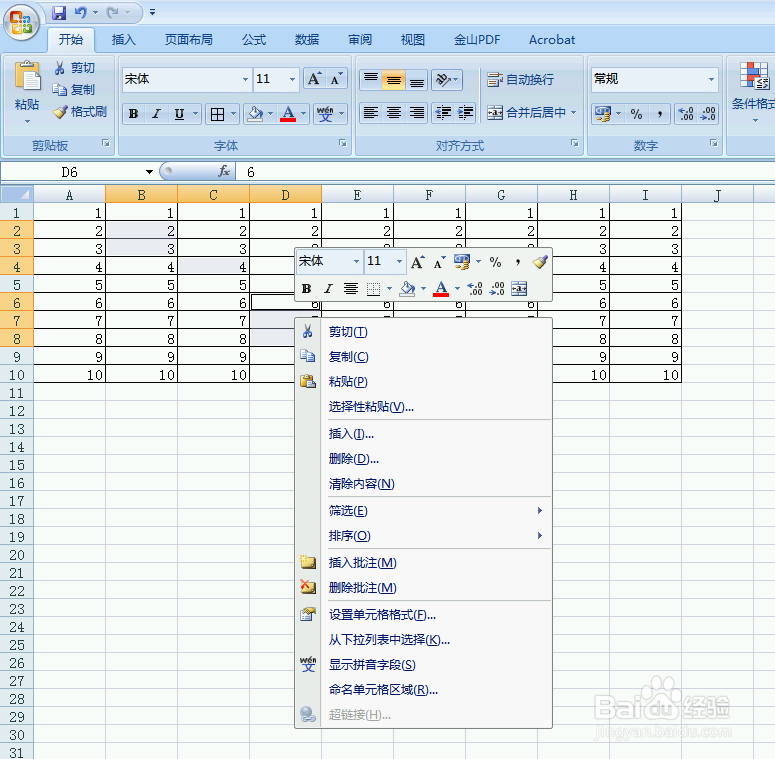
Task: Apply ribbon red font color A
Action: [x=288, y=114]
